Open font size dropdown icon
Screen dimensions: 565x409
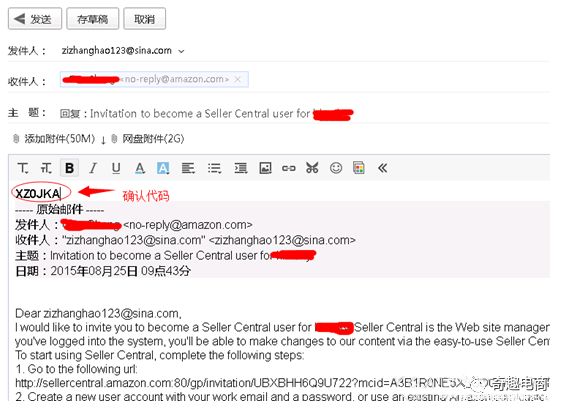click(x=46, y=168)
